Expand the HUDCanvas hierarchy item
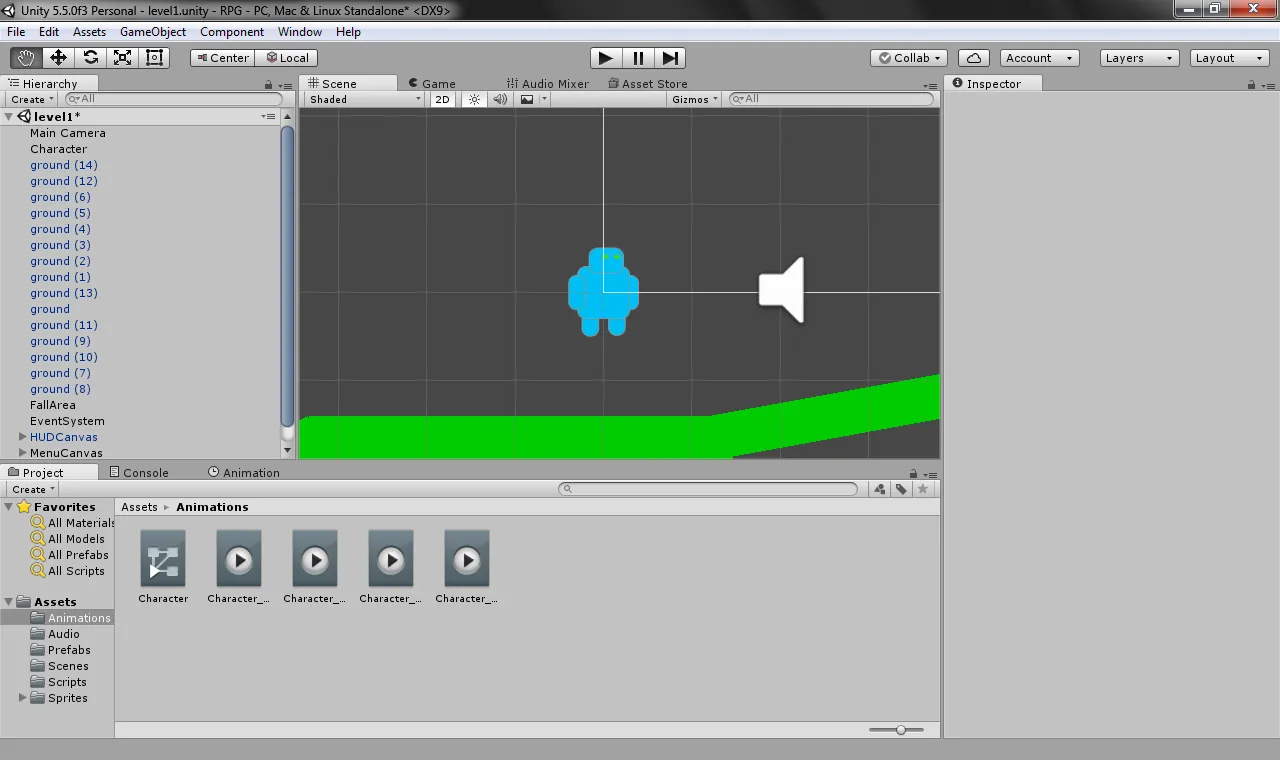 23,437
